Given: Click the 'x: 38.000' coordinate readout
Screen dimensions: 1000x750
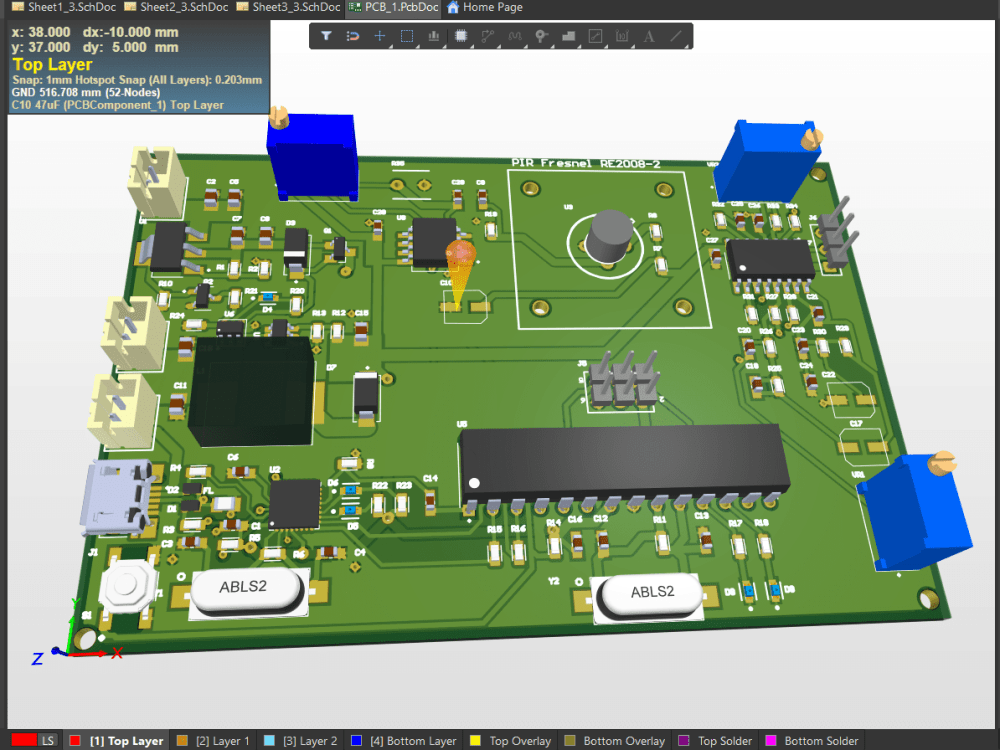Looking at the screenshot, I should coord(41,32).
